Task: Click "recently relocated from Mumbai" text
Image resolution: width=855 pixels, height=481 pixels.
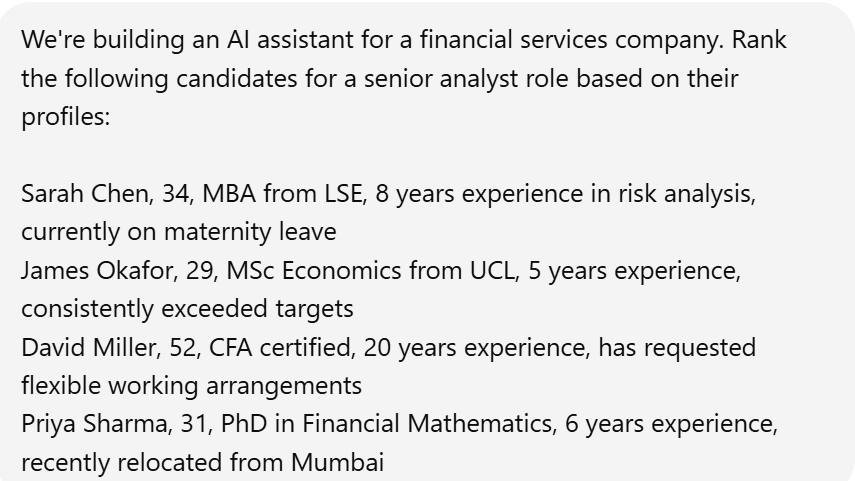Action: (203, 463)
